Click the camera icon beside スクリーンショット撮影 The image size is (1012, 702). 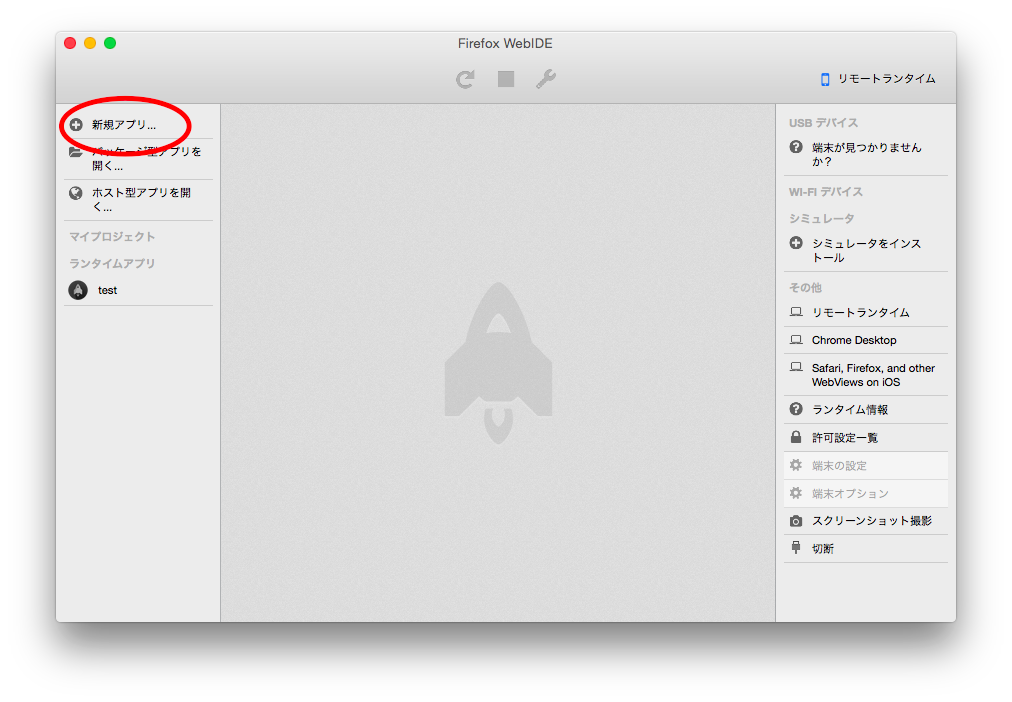[796, 521]
